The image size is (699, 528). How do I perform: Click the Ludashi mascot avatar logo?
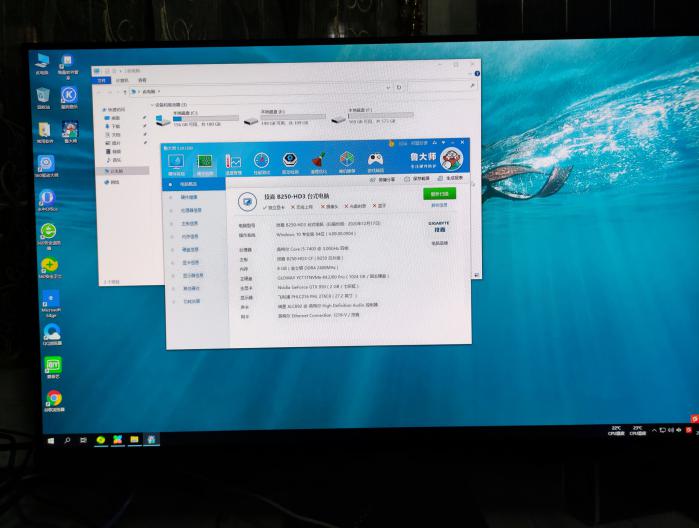451,159
